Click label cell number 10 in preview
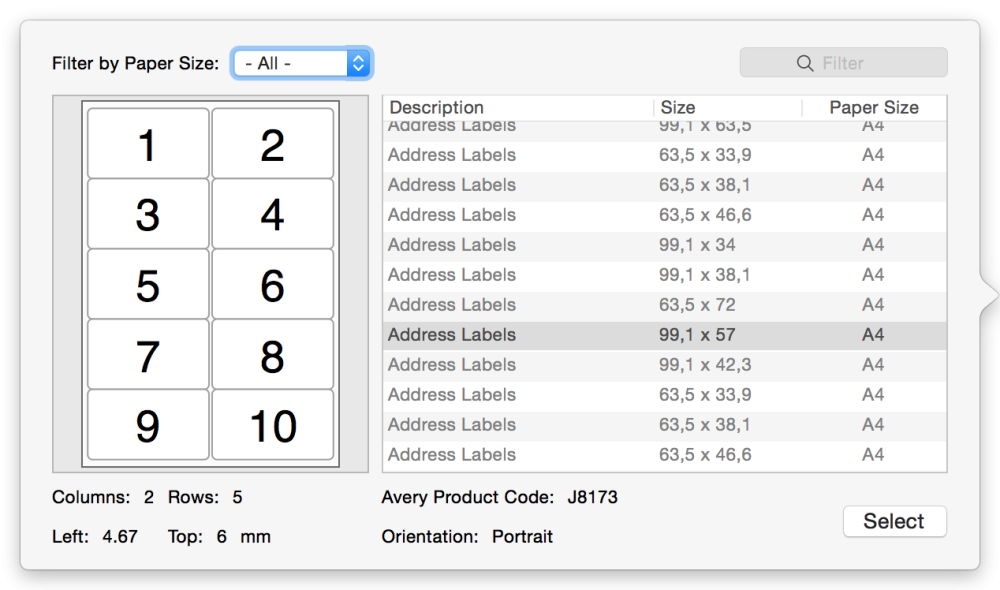 (272, 424)
